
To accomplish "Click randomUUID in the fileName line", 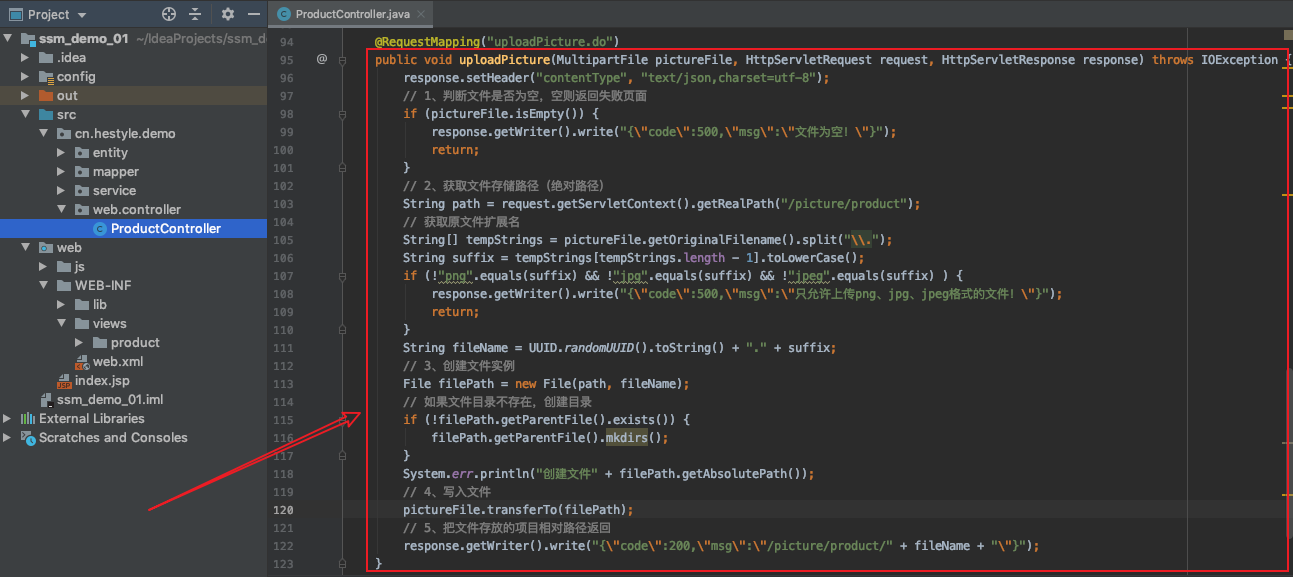I will [x=600, y=347].
